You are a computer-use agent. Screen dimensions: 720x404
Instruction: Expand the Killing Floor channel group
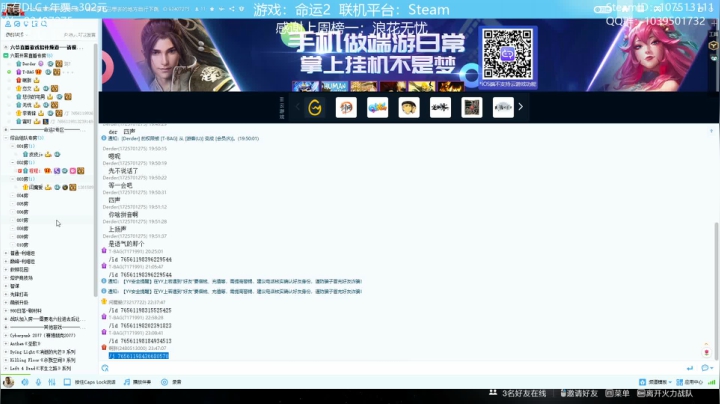(x=6, y=360)
